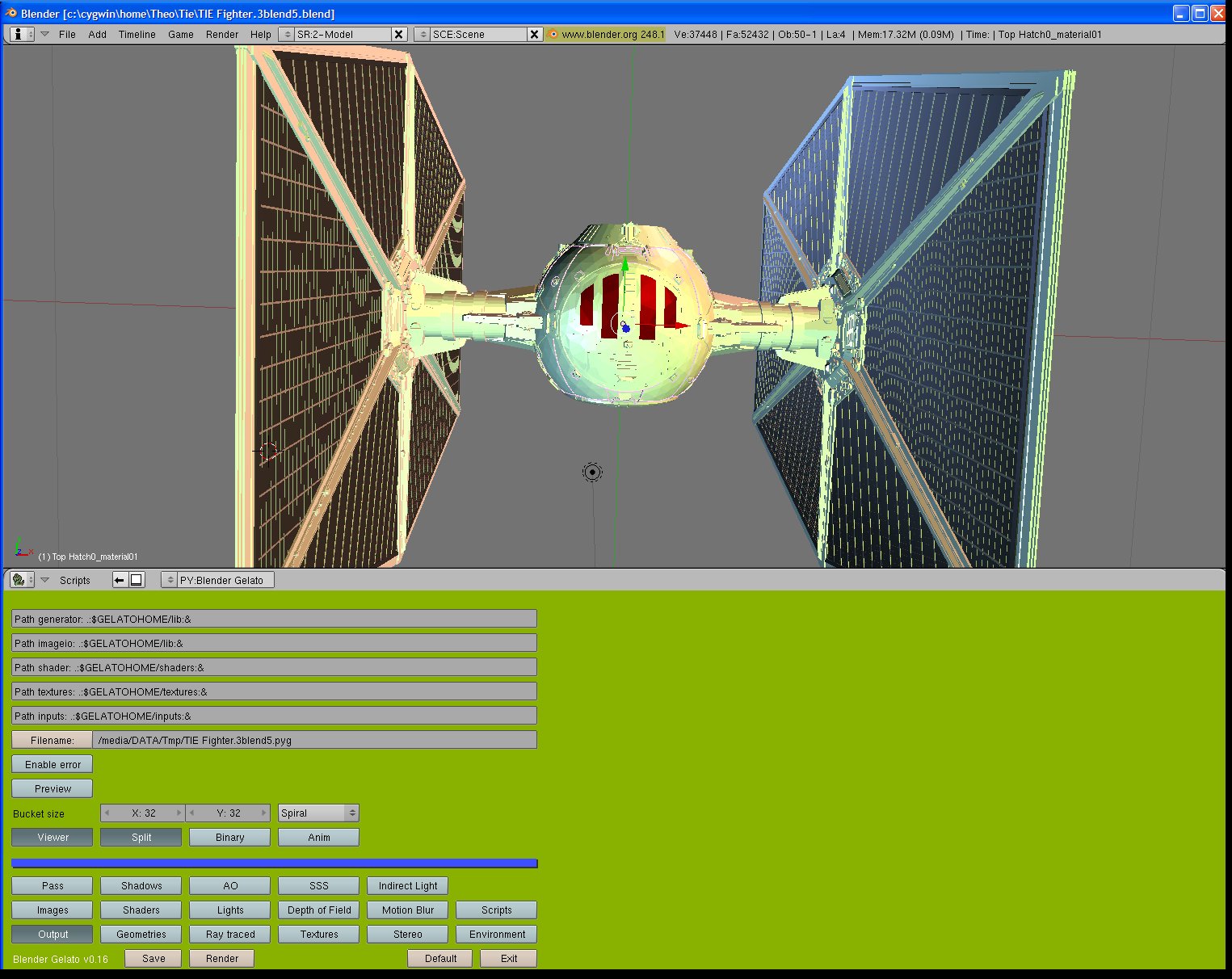This screenshot has width=1232, height=979.
Task: Open the SCE:Scene scene selector arrows
Action: 423,34
